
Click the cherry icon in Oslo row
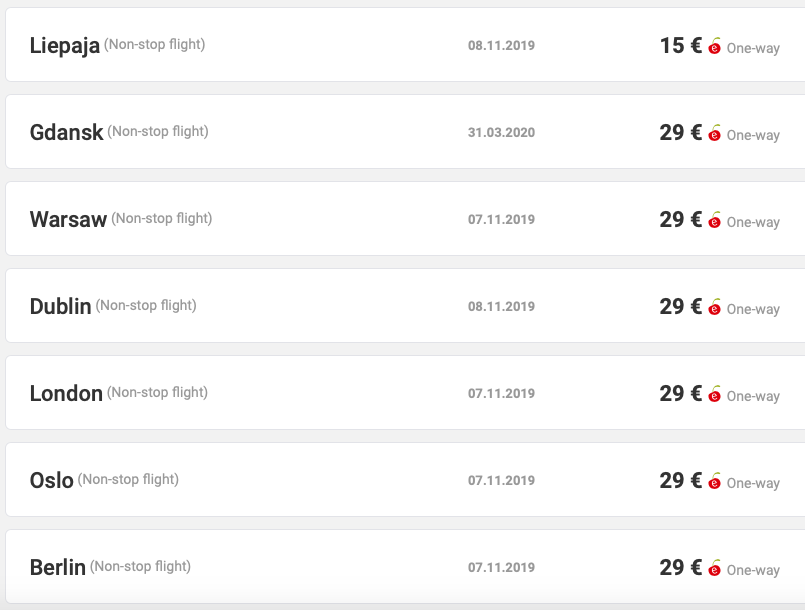715,481
